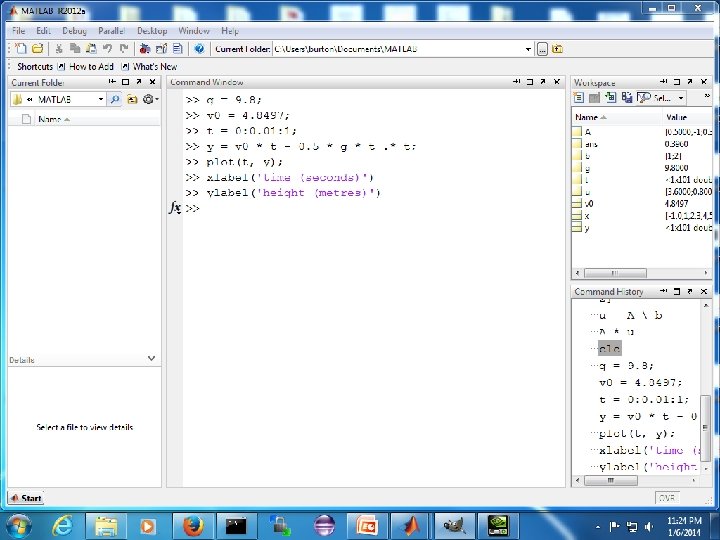Click the Undo arrow icon
The image size is (720, 540).
107,48
